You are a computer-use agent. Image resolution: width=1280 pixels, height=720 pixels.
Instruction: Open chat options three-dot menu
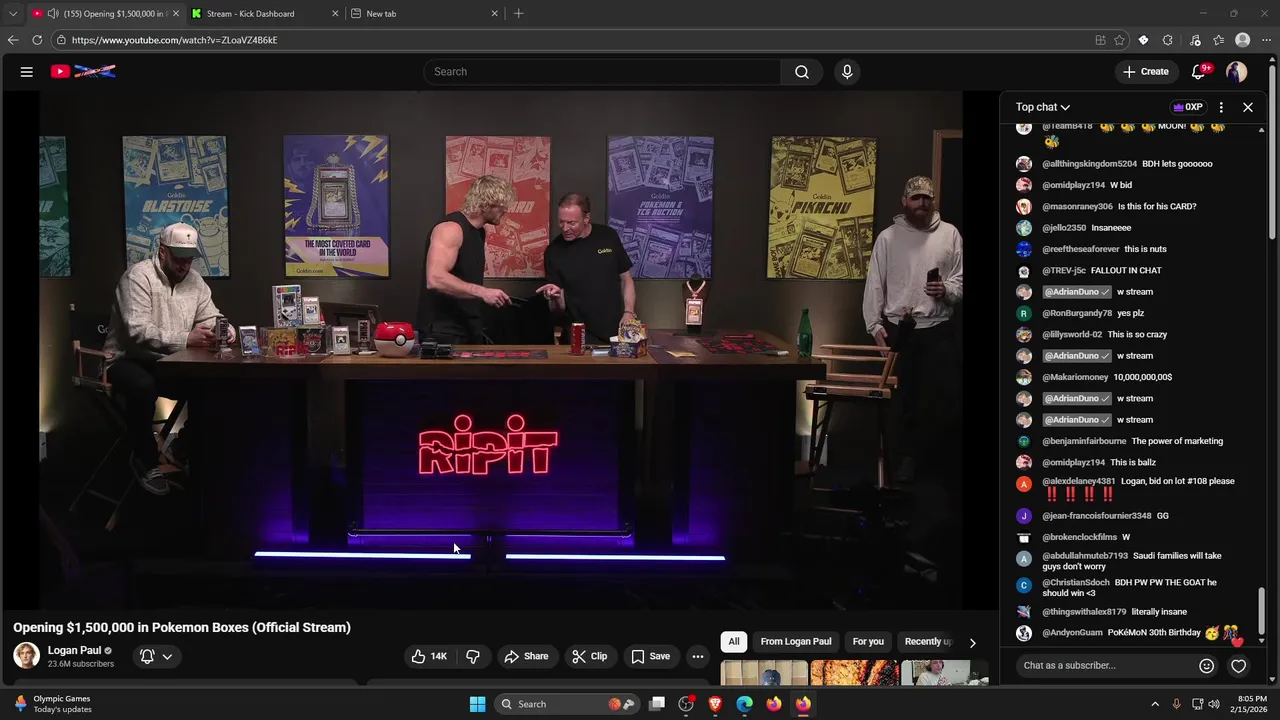tap(1221, 107)
